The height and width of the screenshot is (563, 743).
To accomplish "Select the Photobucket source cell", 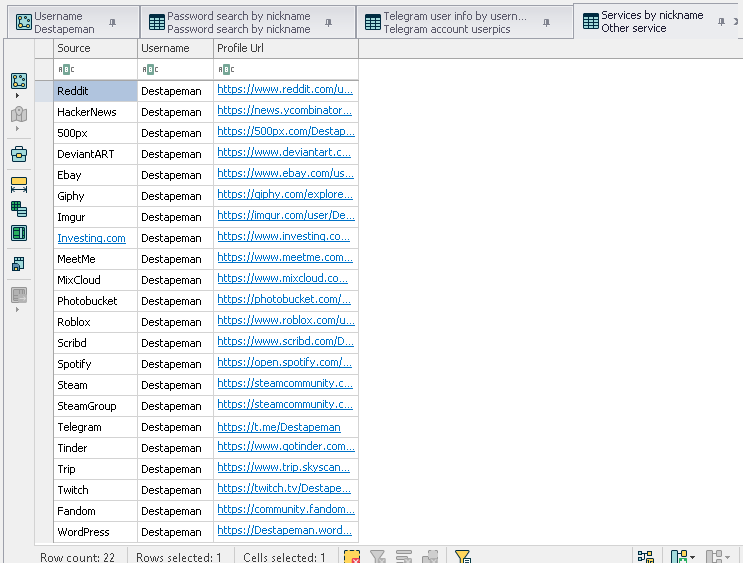I will click(x=95, y=301).
